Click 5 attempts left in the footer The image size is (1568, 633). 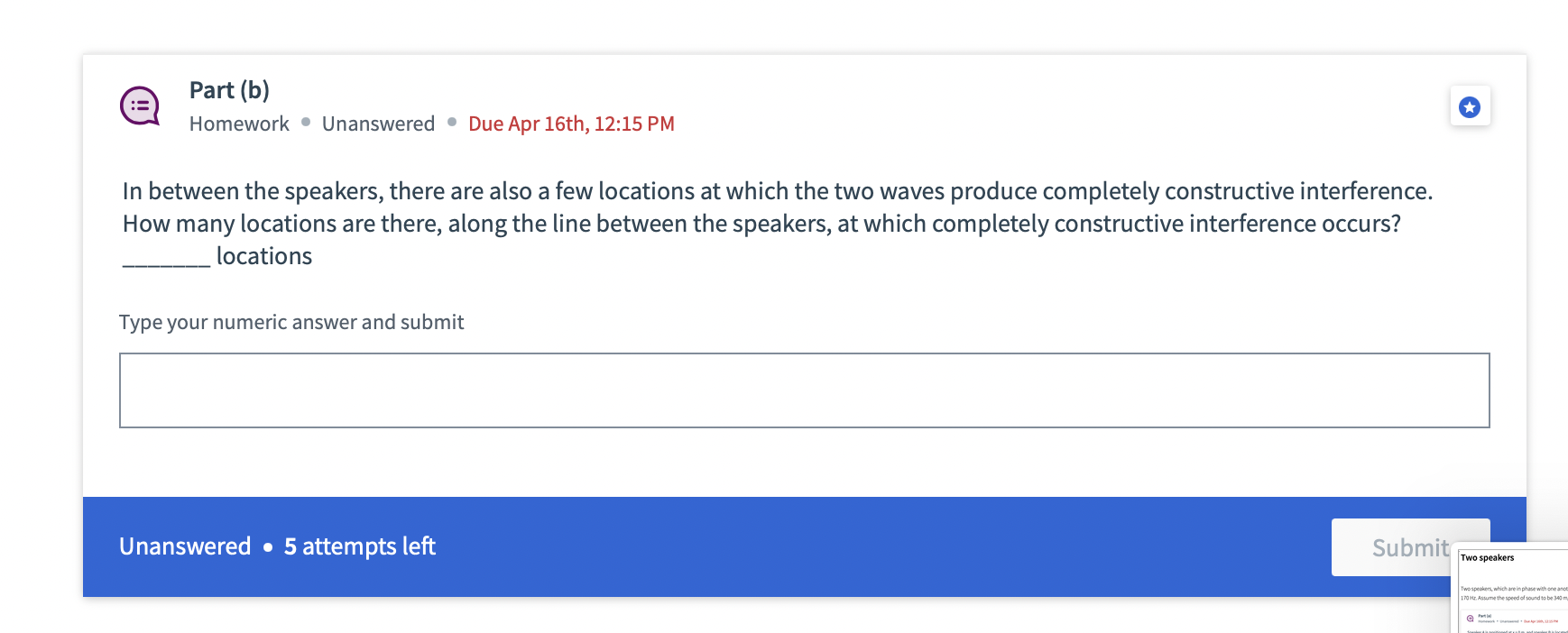(x=358, y=546)
